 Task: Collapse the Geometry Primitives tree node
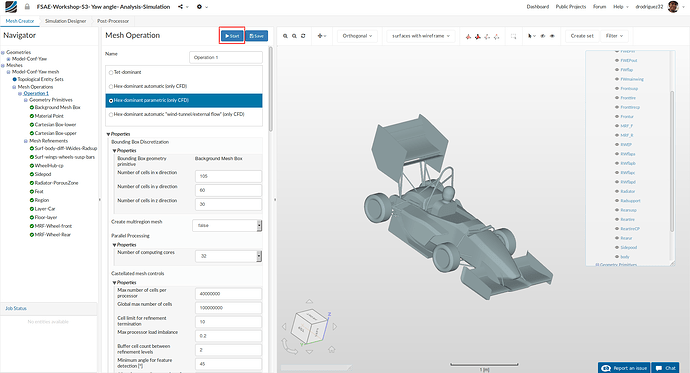click(x=26, y=100)
